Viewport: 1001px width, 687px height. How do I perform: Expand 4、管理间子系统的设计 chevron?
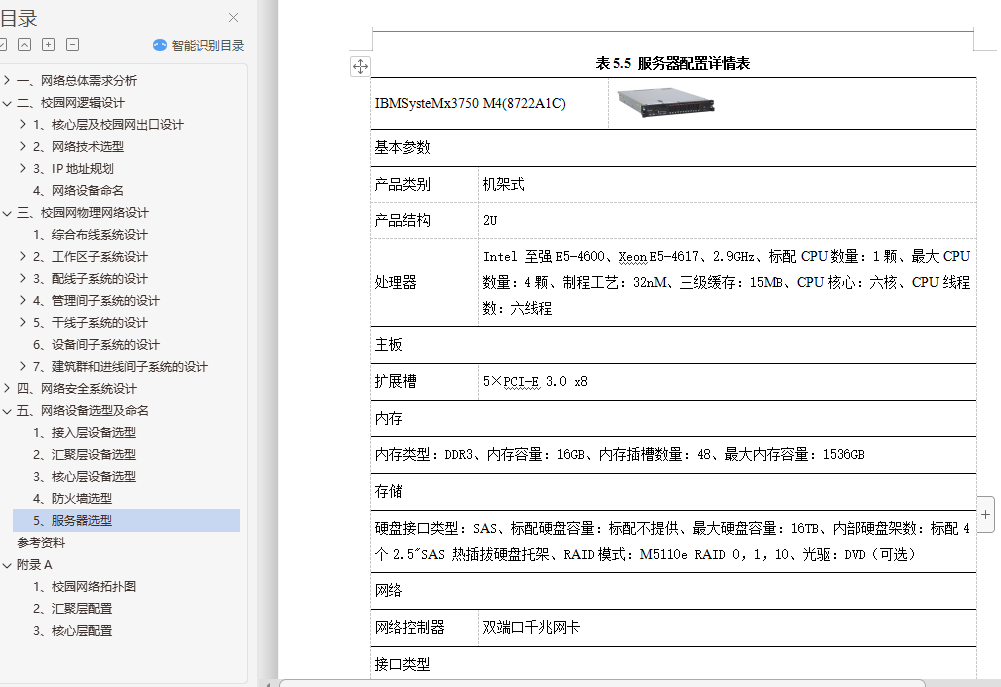click(23, 301)
